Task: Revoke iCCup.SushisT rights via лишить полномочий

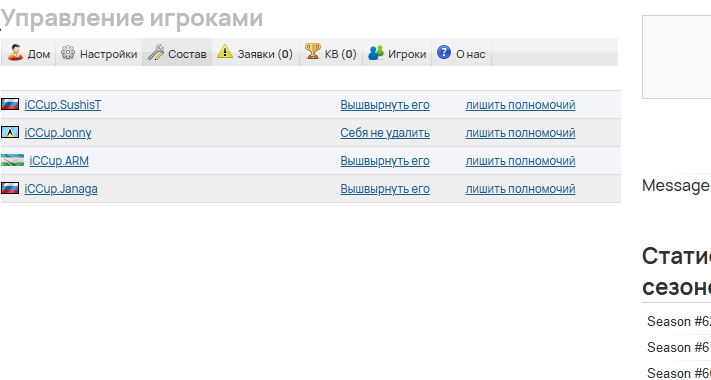Action: (x=520, y=105)
